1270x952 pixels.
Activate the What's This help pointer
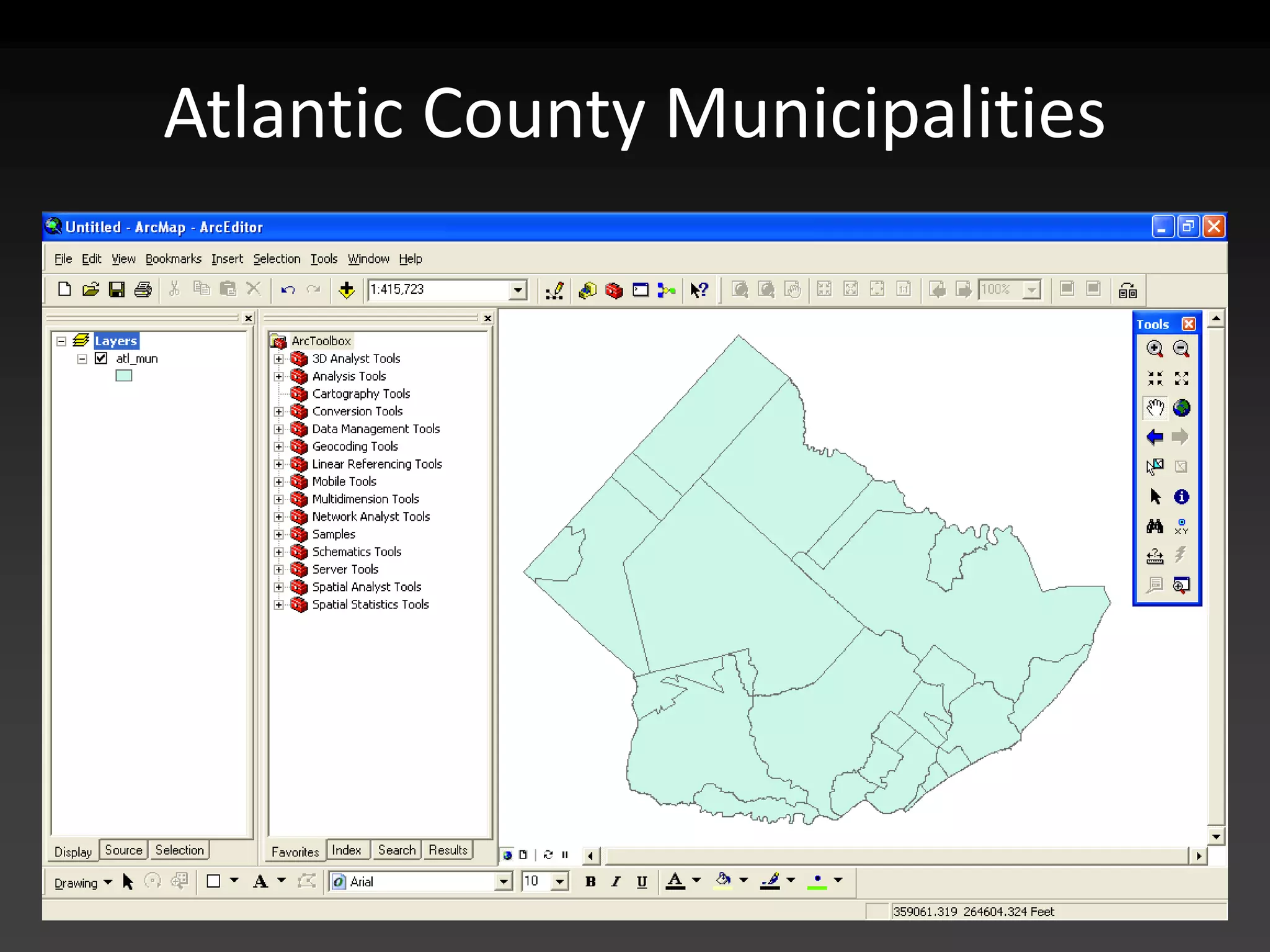pos(699,290)
